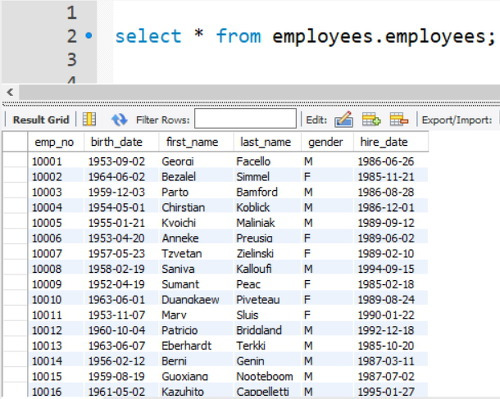Viewport: 500px width, 399px height.
Task: Select last name 'Bamford' cell
Action: [x=267, y=192]
